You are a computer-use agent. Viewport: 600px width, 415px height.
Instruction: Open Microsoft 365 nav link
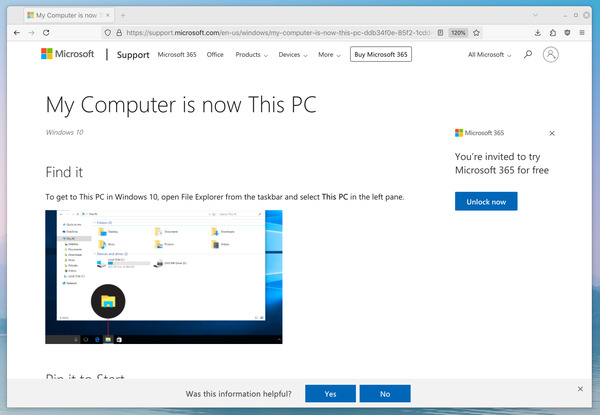(177, 55)
